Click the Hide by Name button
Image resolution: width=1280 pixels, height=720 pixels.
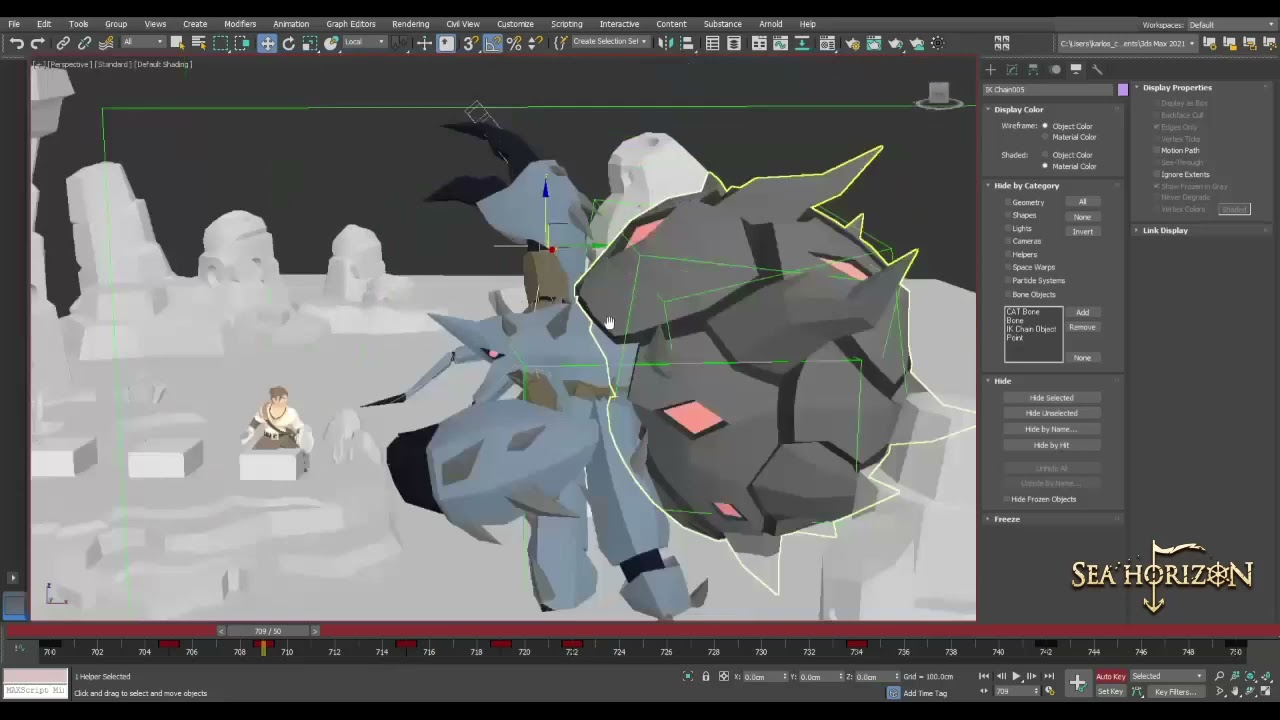pyautogui.click(x=1051, y=429)
